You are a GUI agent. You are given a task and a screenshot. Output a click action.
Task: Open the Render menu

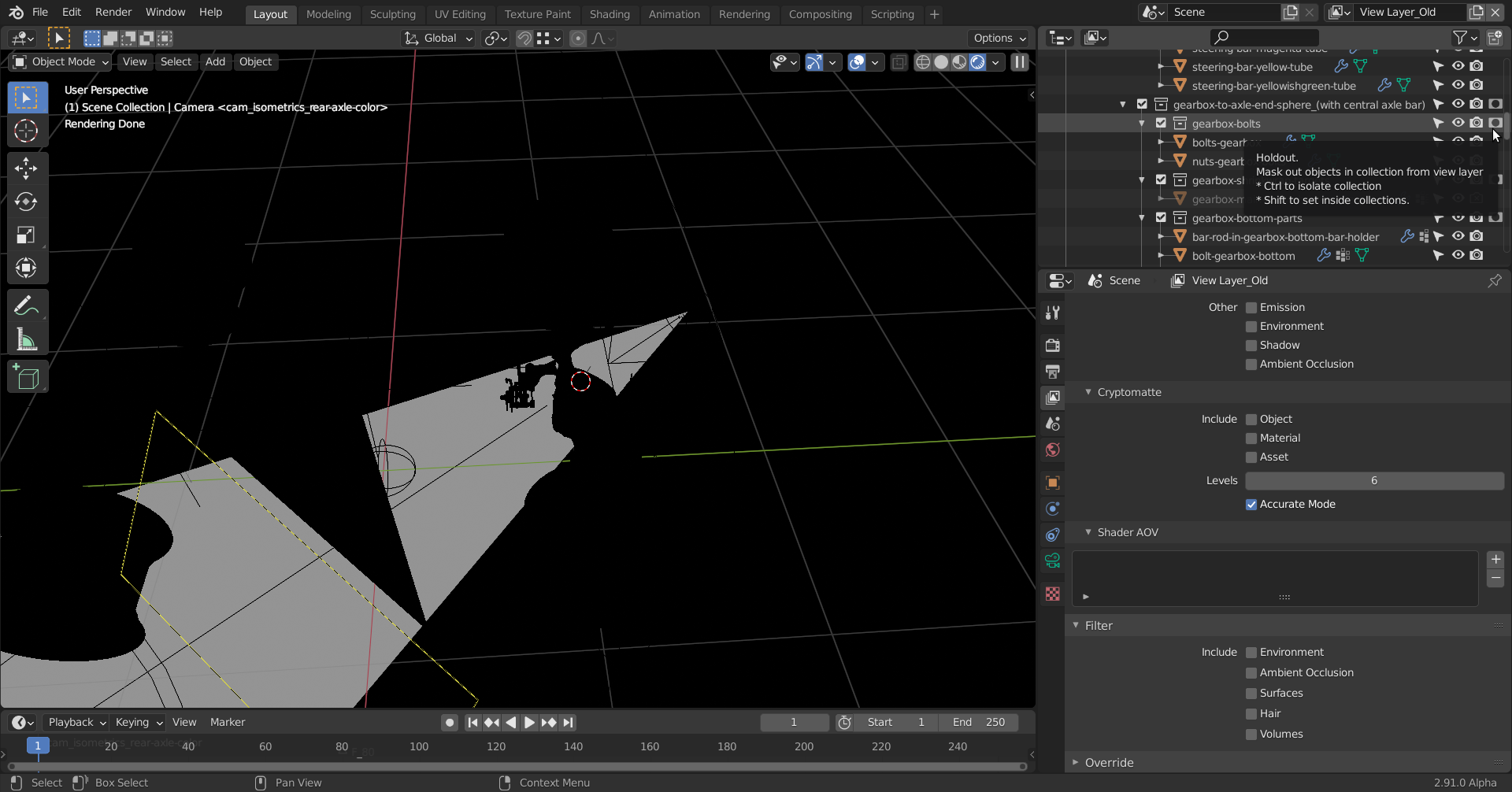(x=113, y=13)
